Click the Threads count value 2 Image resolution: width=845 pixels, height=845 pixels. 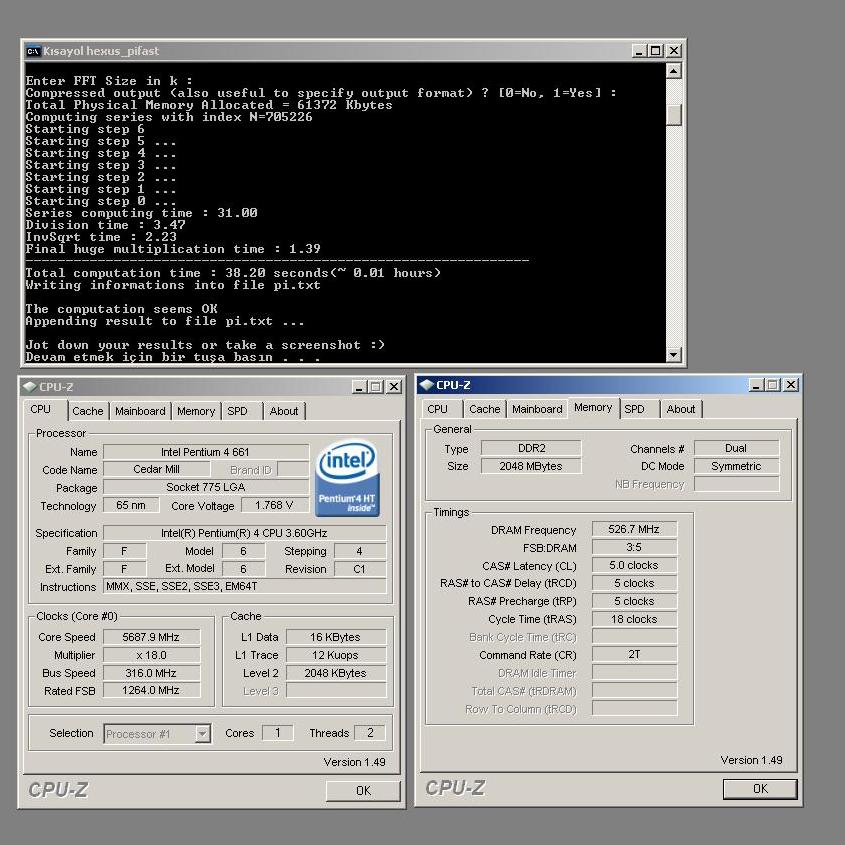point(370,733)
